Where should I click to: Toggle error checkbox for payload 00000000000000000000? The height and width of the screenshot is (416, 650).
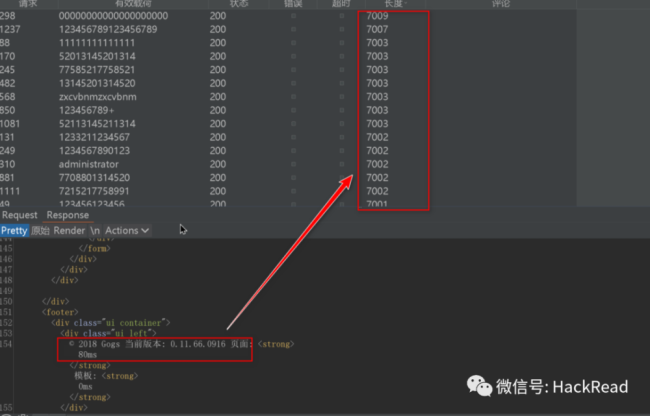coord(293,16)
